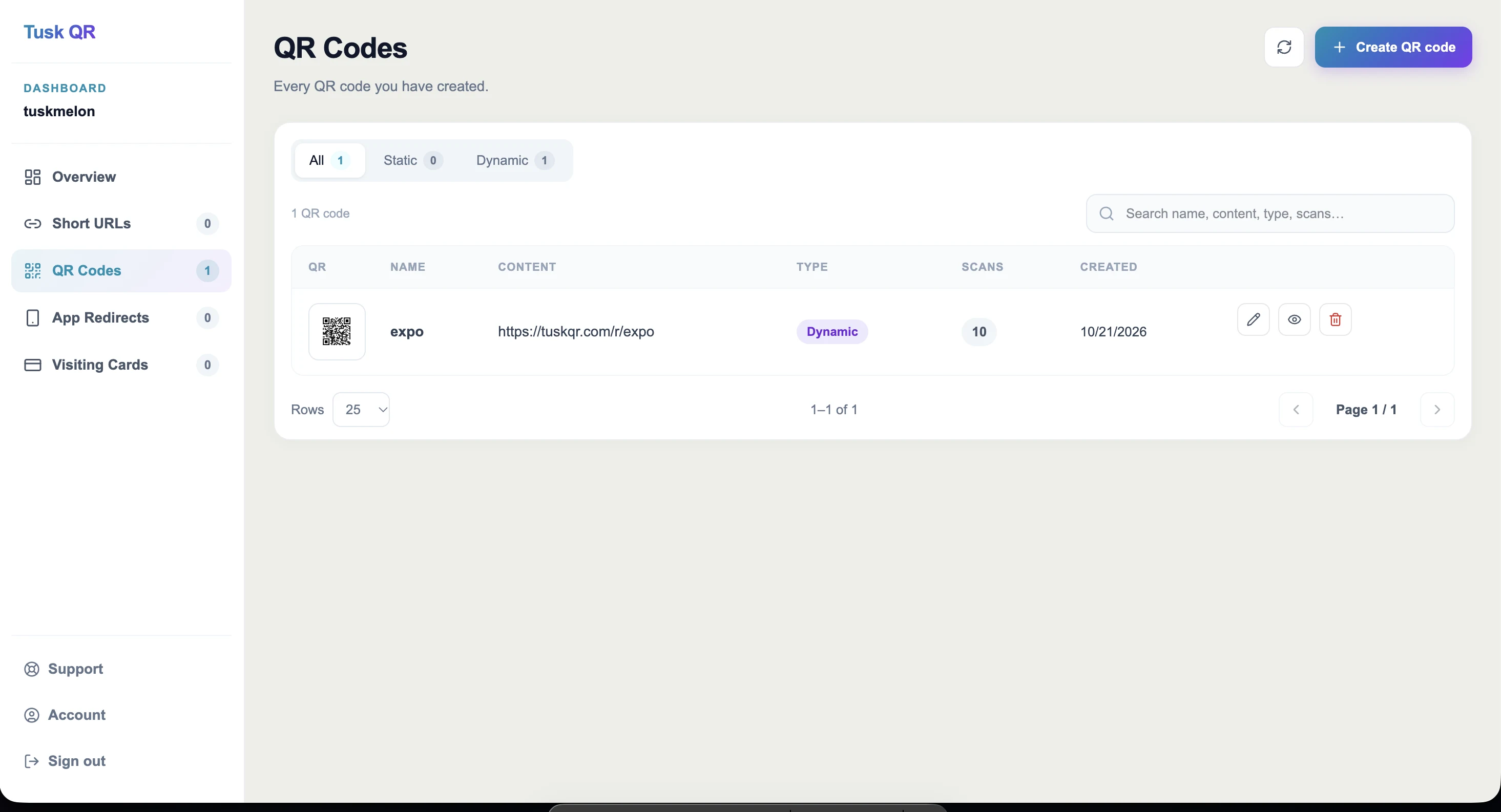1501x812 pixels.
Task: Click the https://tuskqr.com/r/expo content
Action: coord(576,331)
